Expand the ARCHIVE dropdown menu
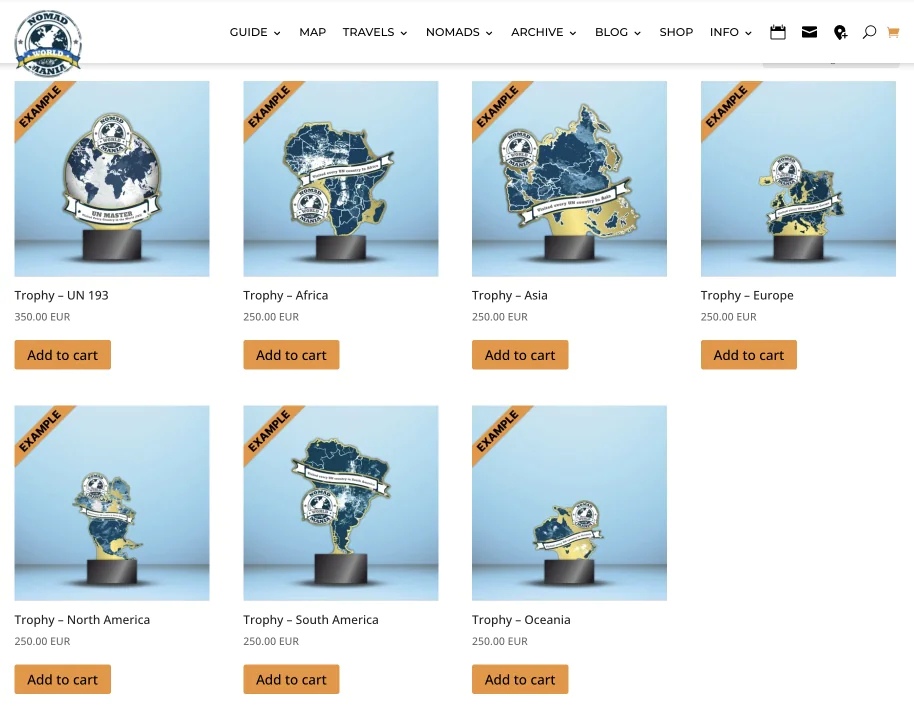The image size is (914, 706). point(544,32)
